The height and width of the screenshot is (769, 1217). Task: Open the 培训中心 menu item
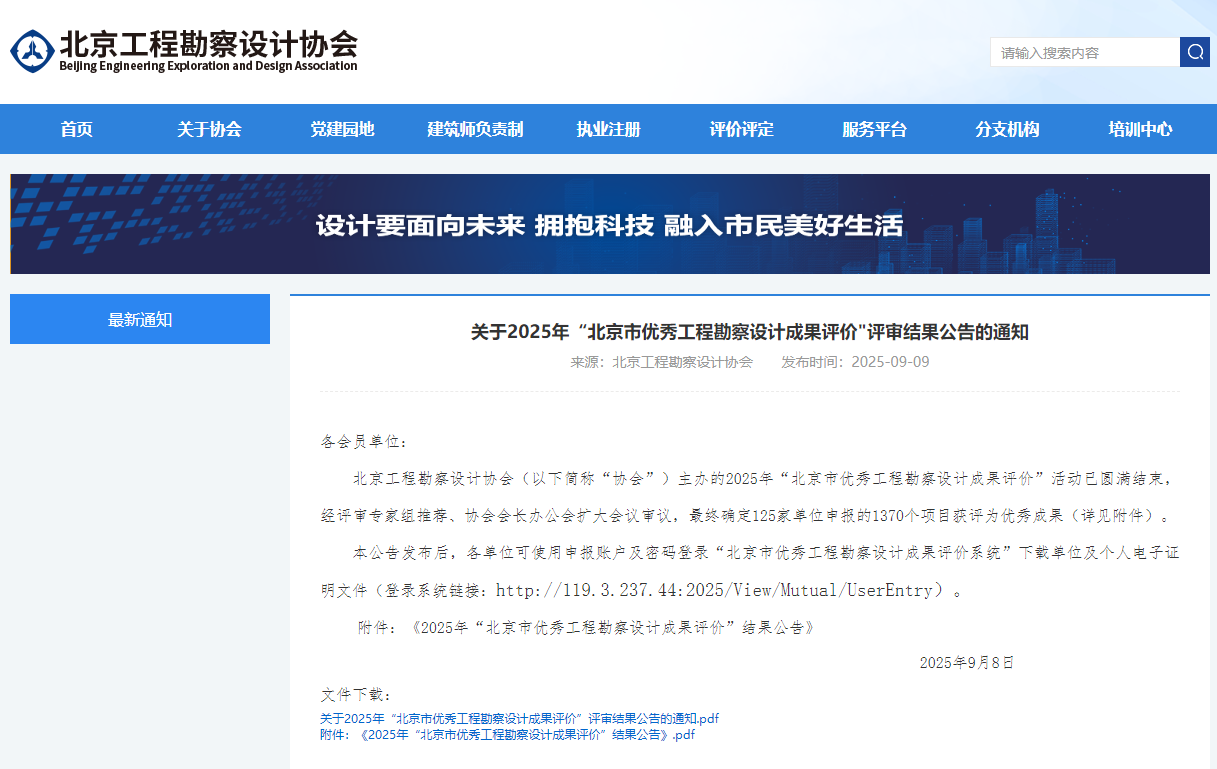1140,129
